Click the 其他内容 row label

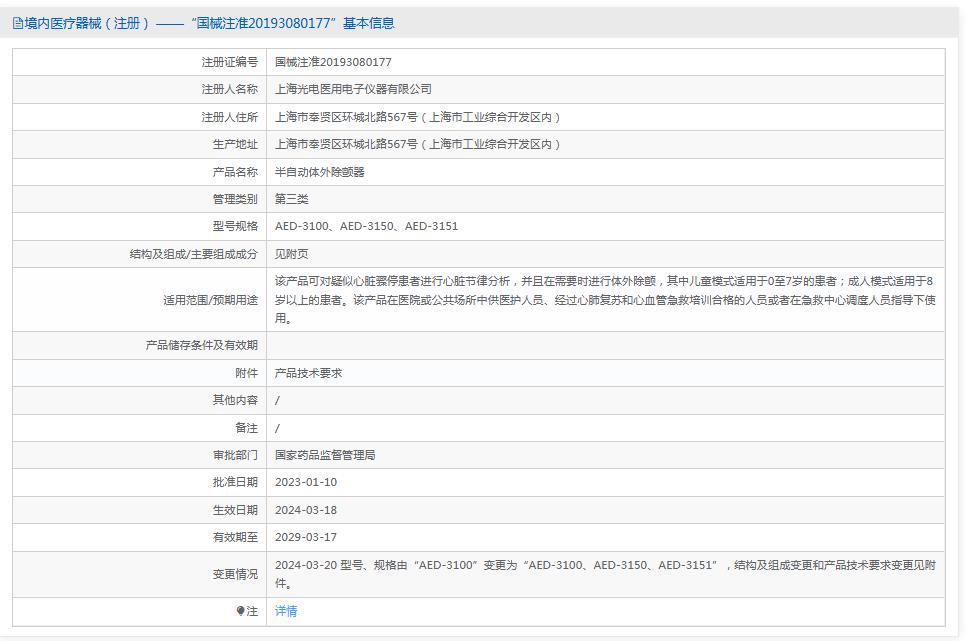(235, 400)
